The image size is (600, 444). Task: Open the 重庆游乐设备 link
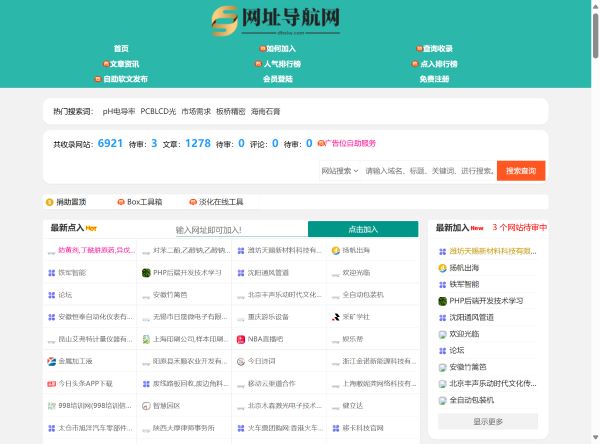click(268, 317)
